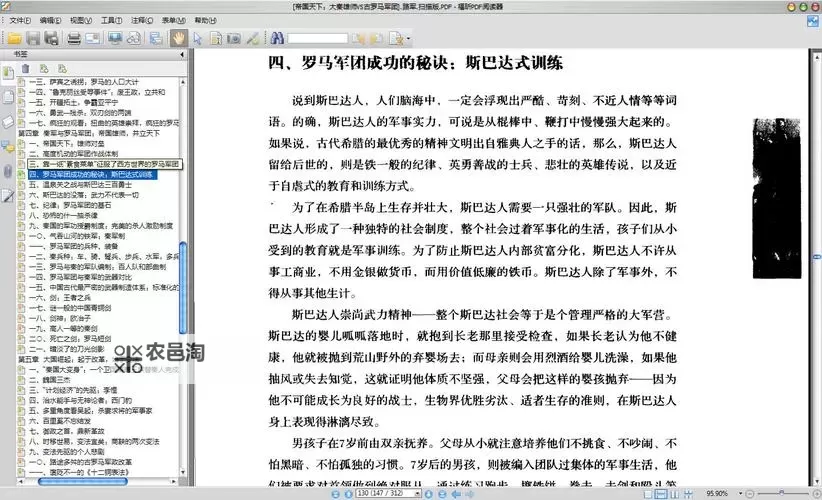Viewport: 822px width, 500px height.
Task: Click the binoculars Search icon
Action: pyautogui.click(x=277, y=38)
